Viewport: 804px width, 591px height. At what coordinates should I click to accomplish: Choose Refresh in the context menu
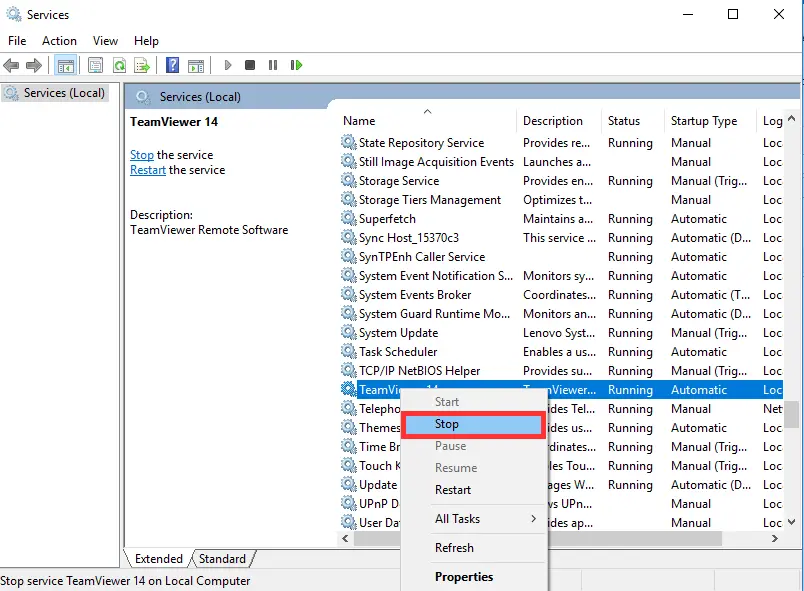(473, 548)
